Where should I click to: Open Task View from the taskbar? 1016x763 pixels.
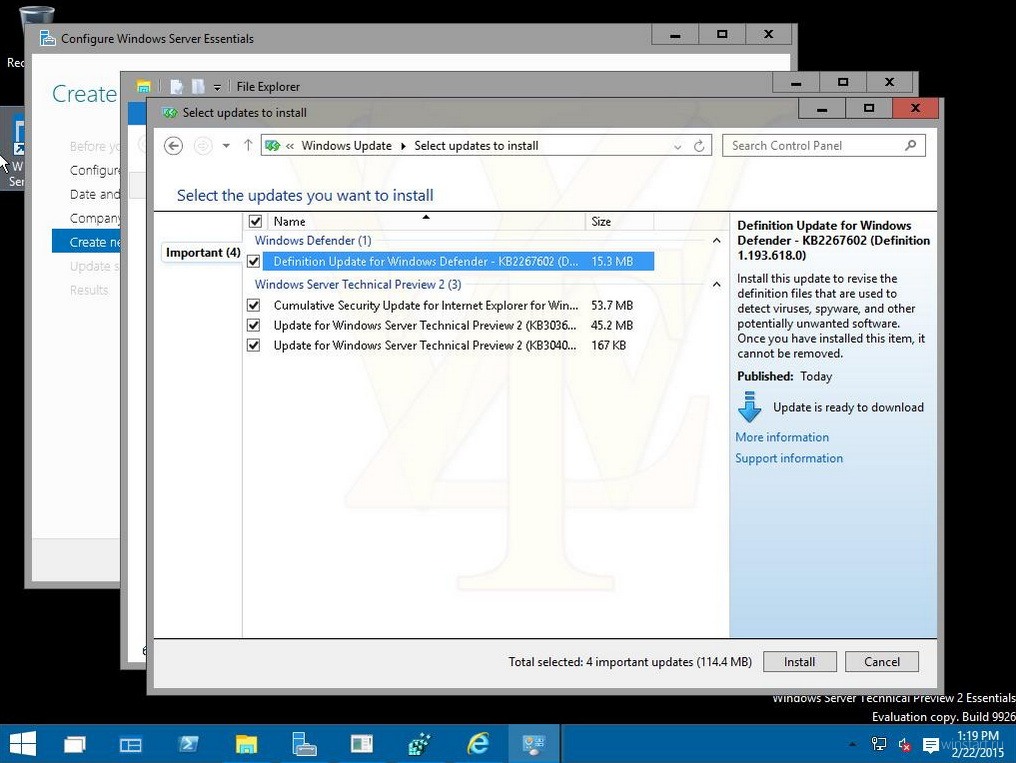click(x=74, y=744)
